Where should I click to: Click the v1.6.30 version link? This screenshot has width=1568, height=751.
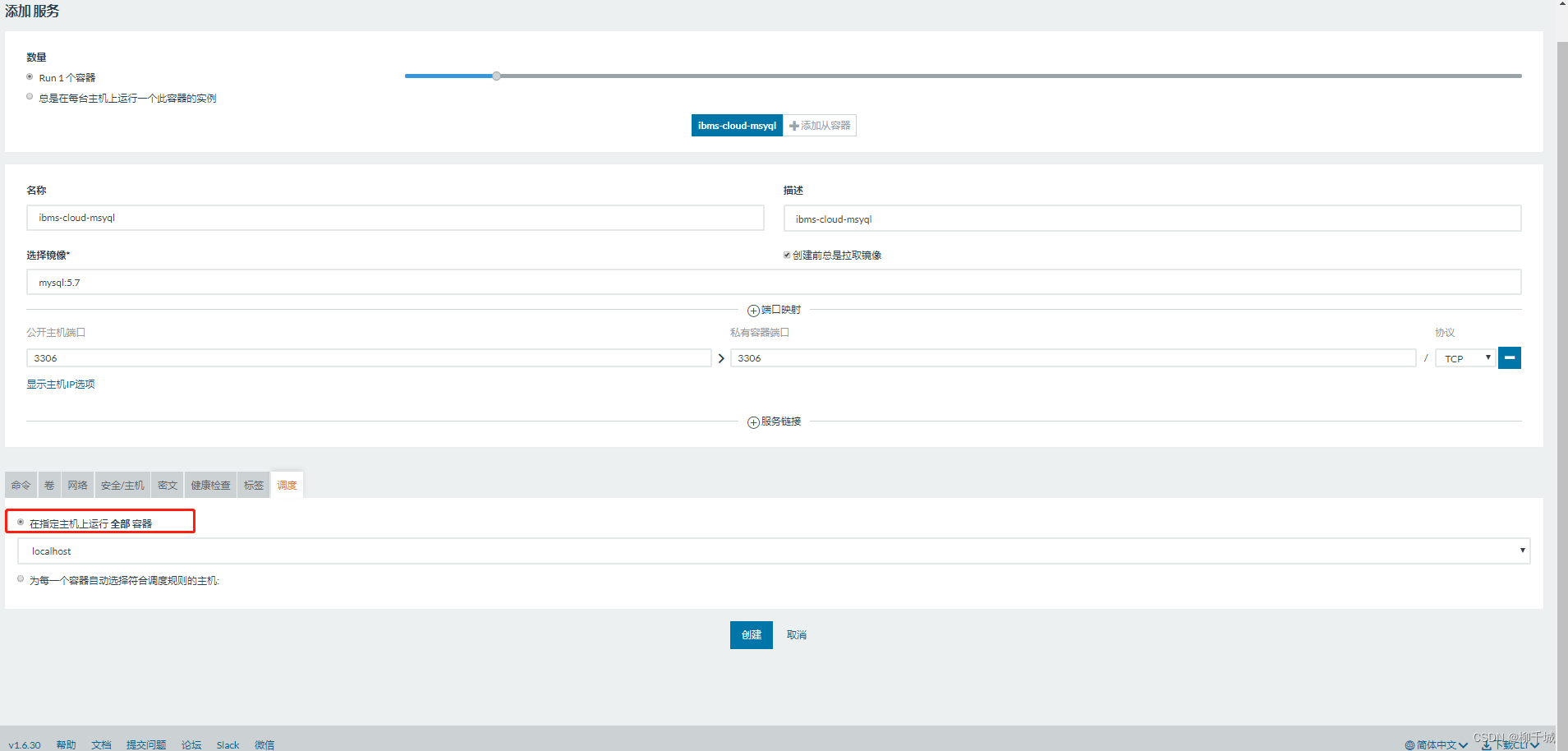[25, 745]
